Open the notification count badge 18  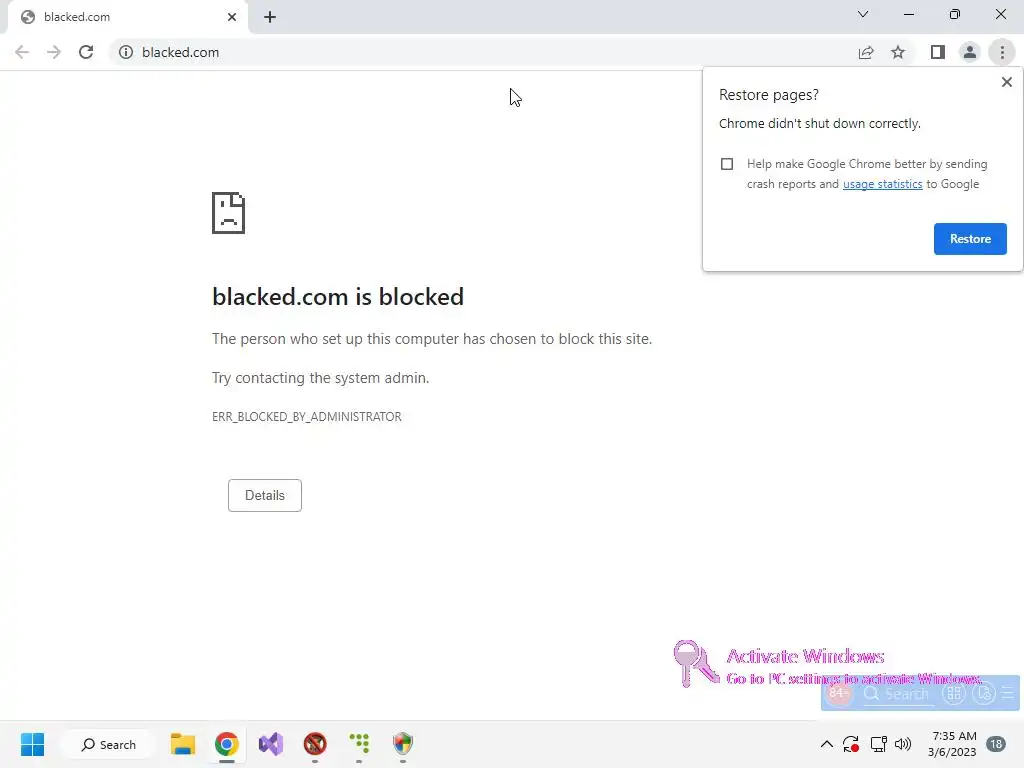(x=997, y=744)
